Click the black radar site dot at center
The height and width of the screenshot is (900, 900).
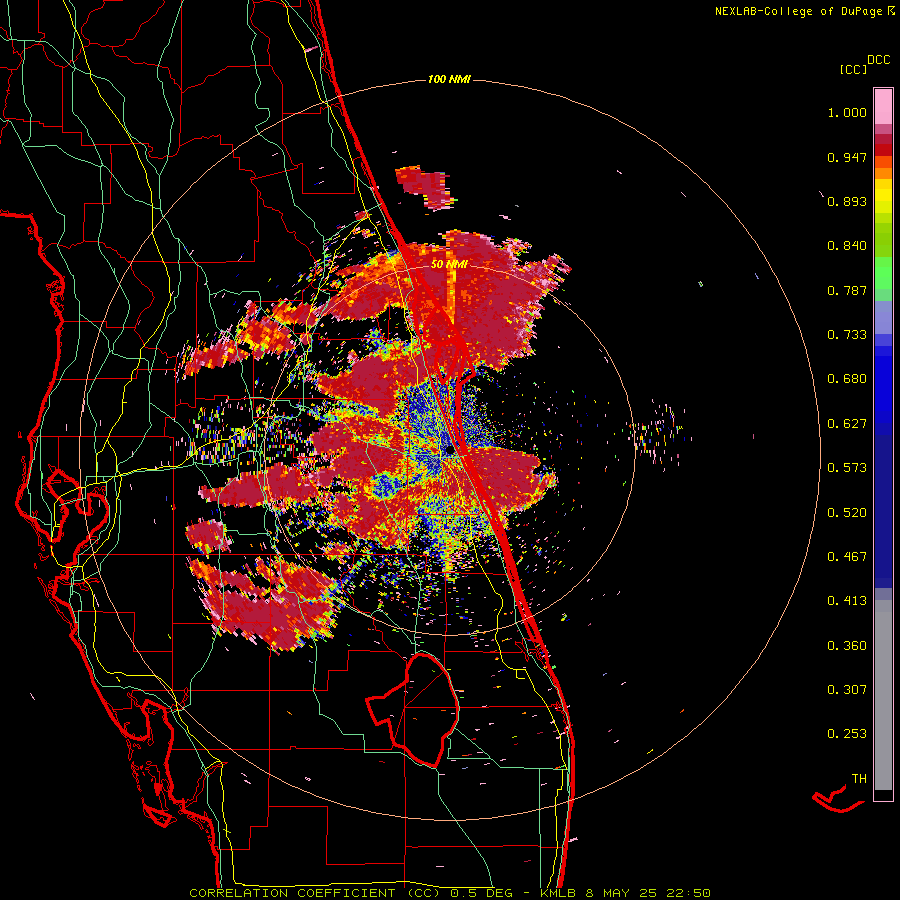[x=449, y=451]
